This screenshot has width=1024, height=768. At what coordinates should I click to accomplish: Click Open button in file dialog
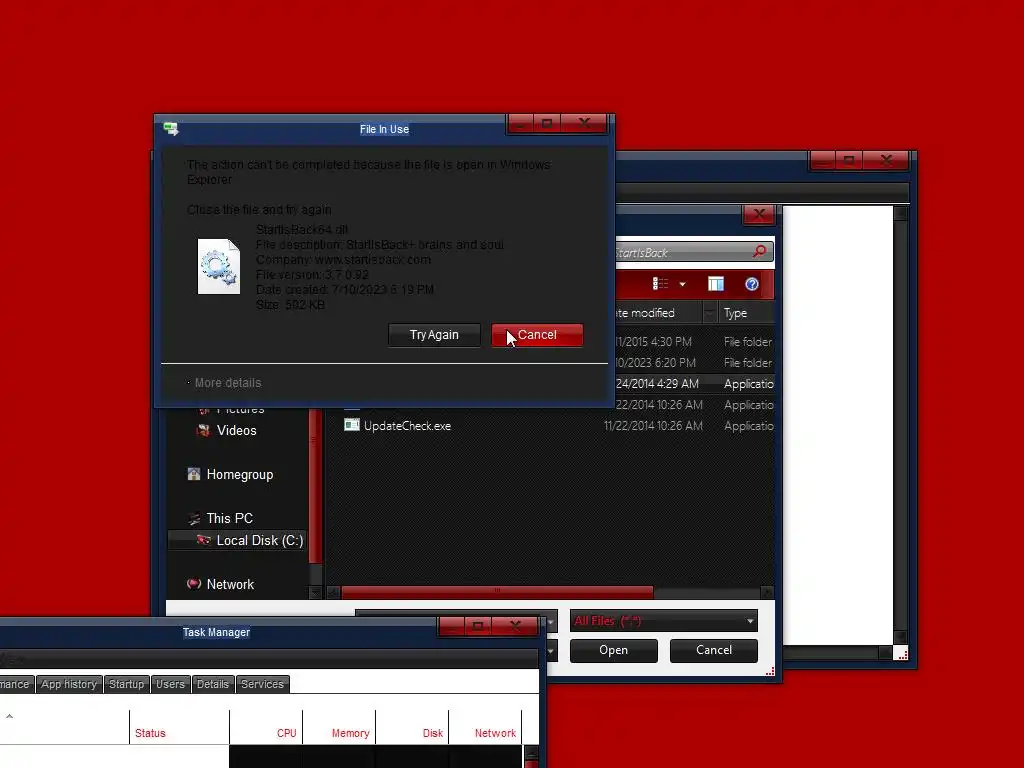pos(613,650)
